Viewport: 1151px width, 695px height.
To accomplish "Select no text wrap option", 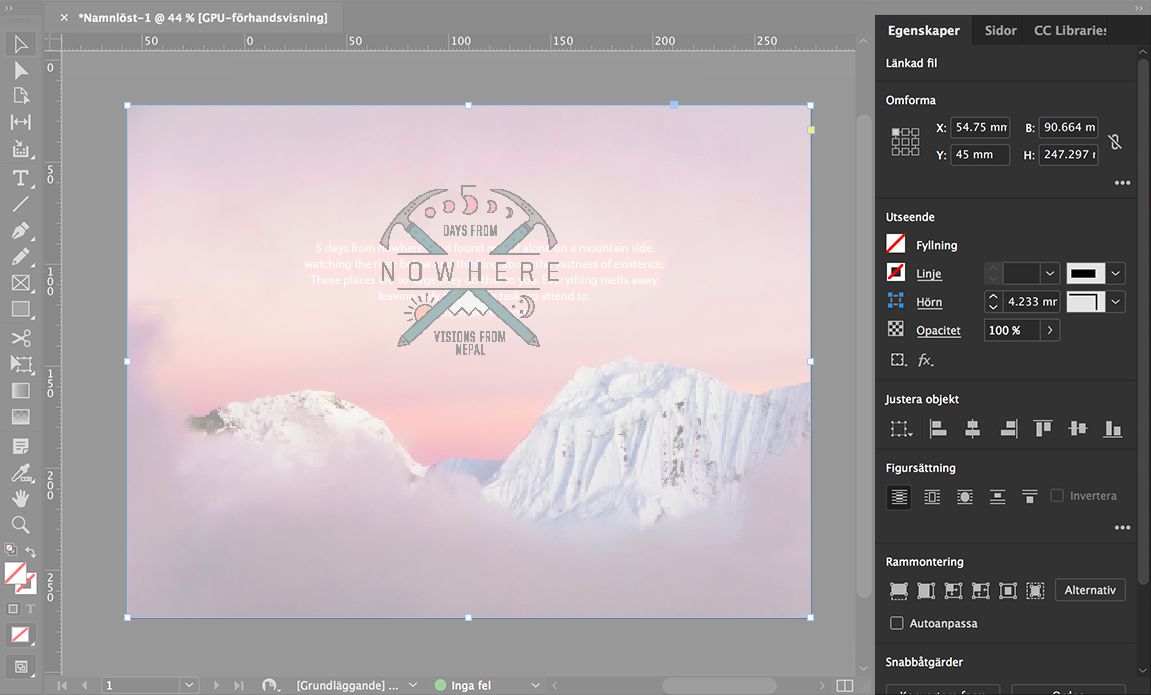I will 899,497.
